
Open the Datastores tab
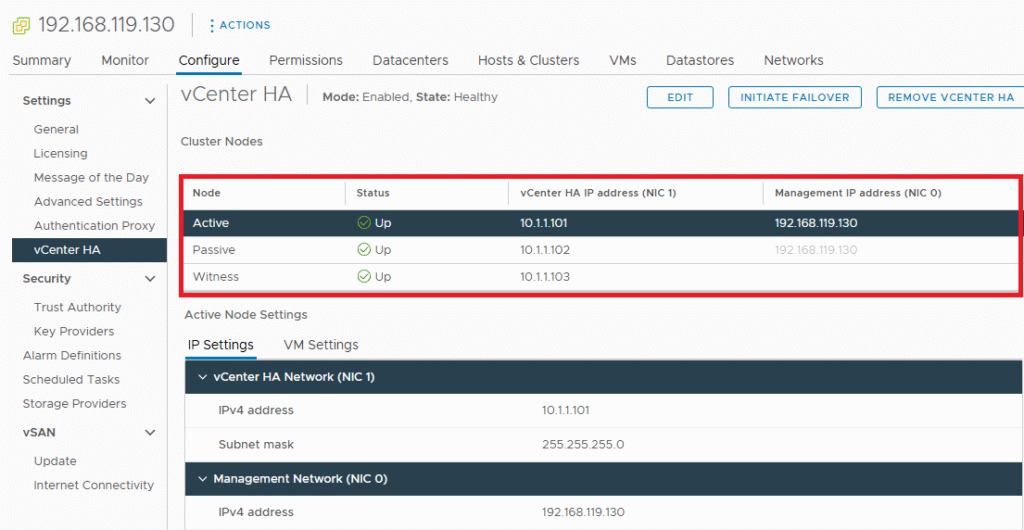pos(700,61)
